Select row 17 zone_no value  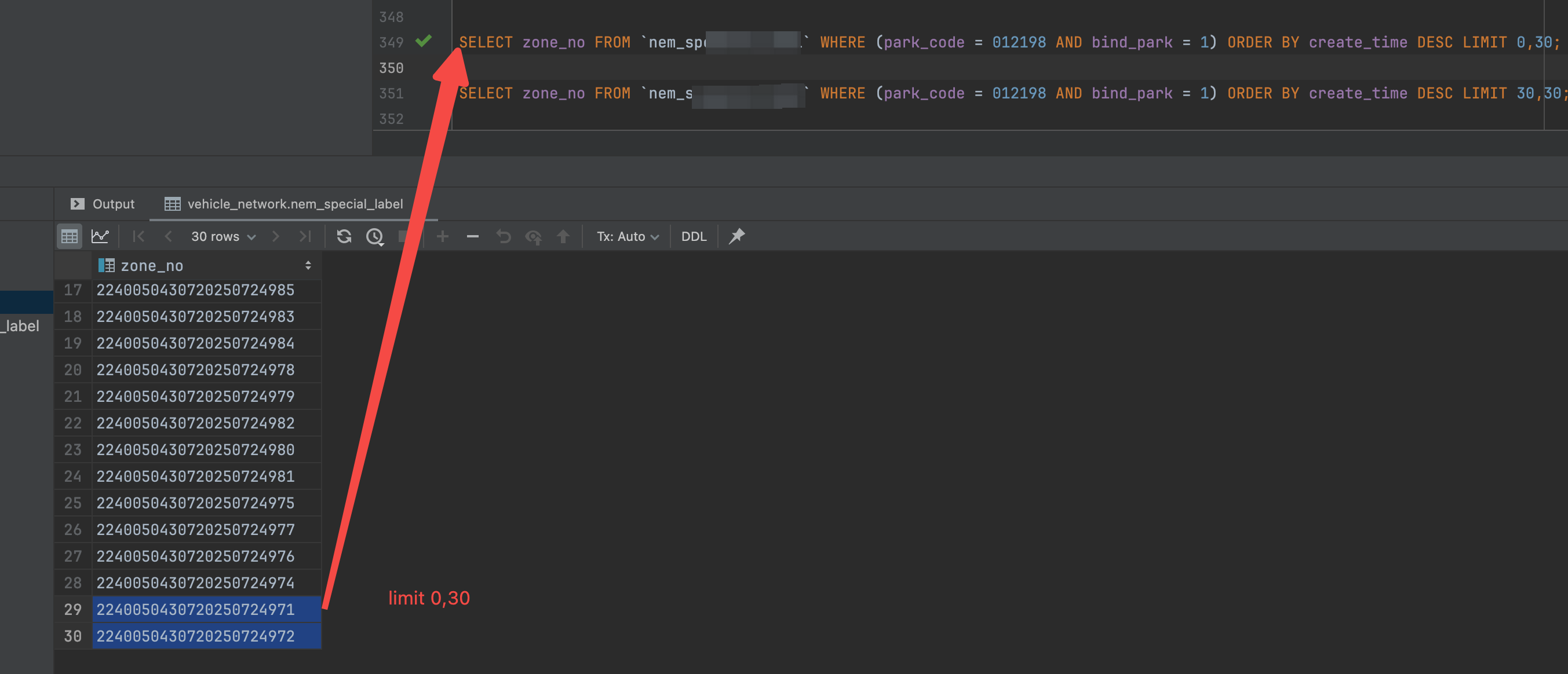(x=195, y=290)
